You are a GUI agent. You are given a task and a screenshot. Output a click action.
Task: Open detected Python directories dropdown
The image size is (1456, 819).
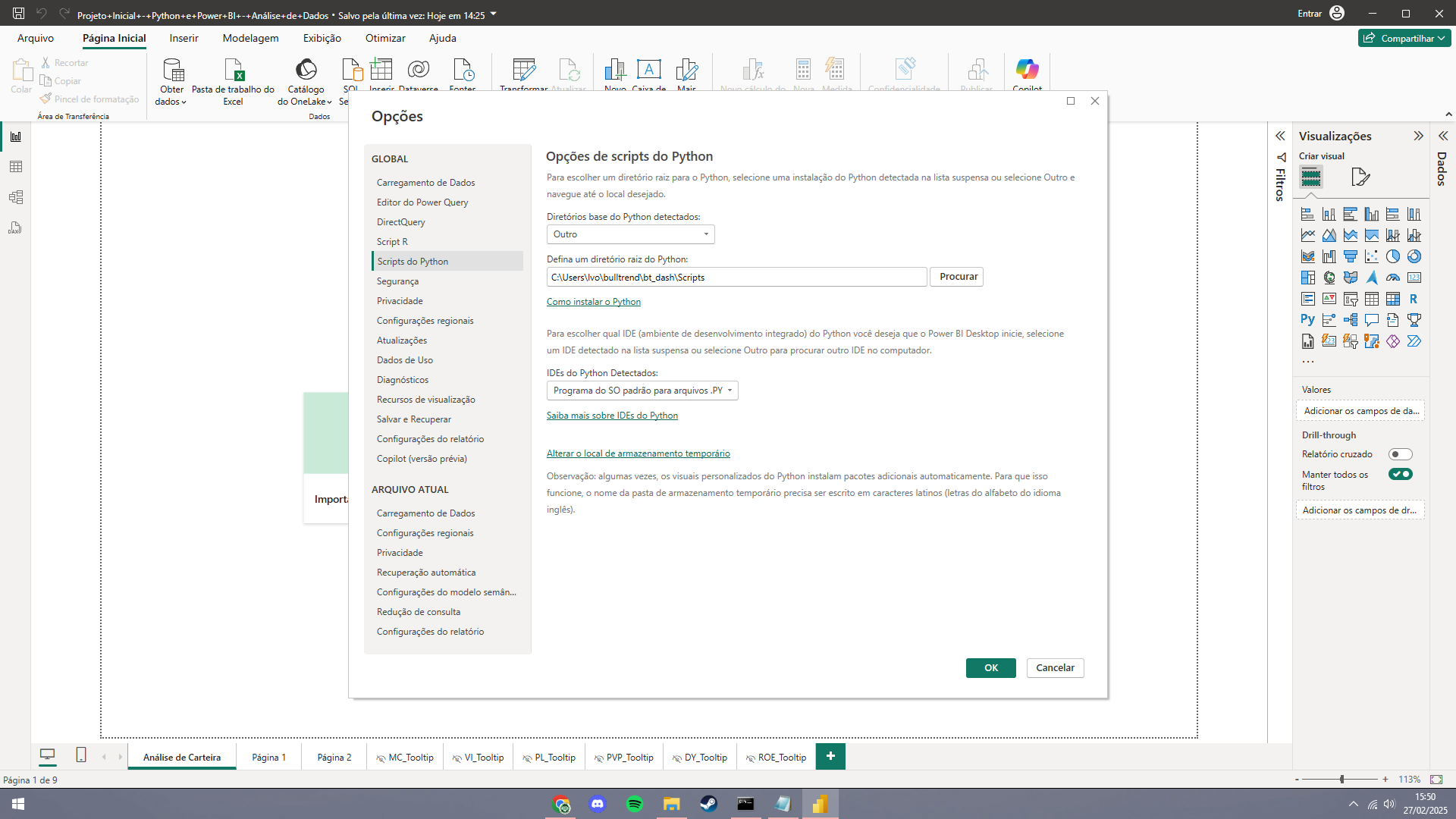click(x=630, y=234)
